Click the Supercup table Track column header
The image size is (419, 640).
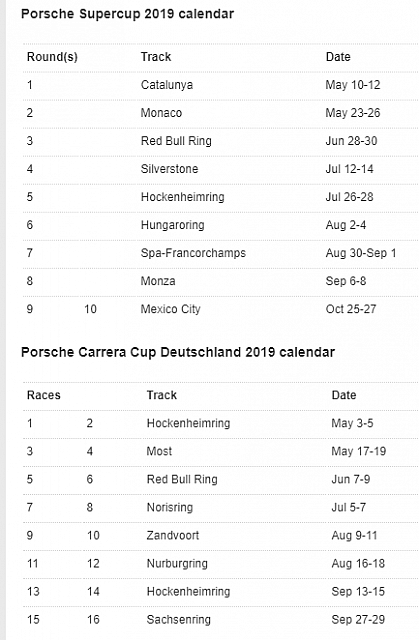click(156, 57)
